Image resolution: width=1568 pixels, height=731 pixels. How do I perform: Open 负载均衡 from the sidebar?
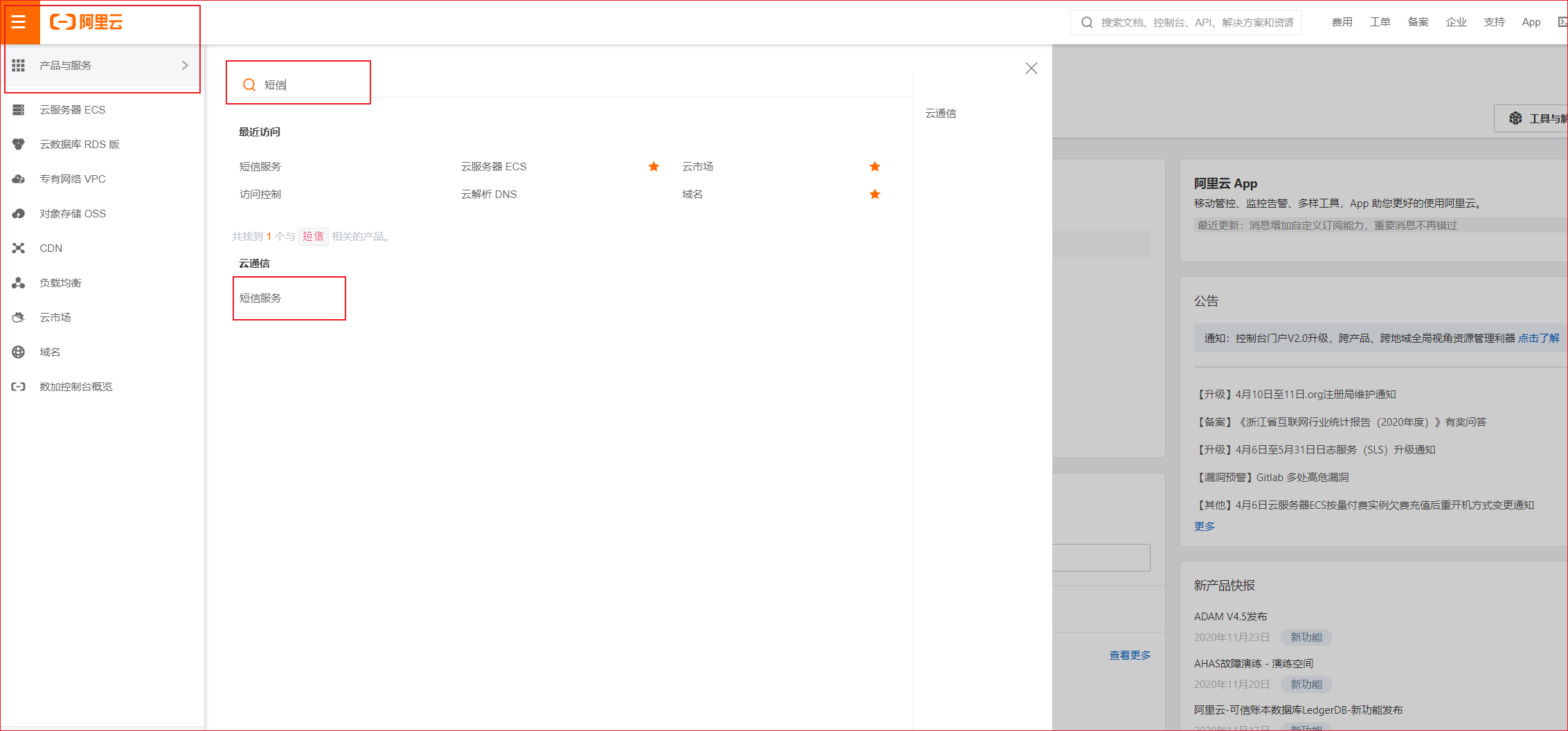coord(60,283)
